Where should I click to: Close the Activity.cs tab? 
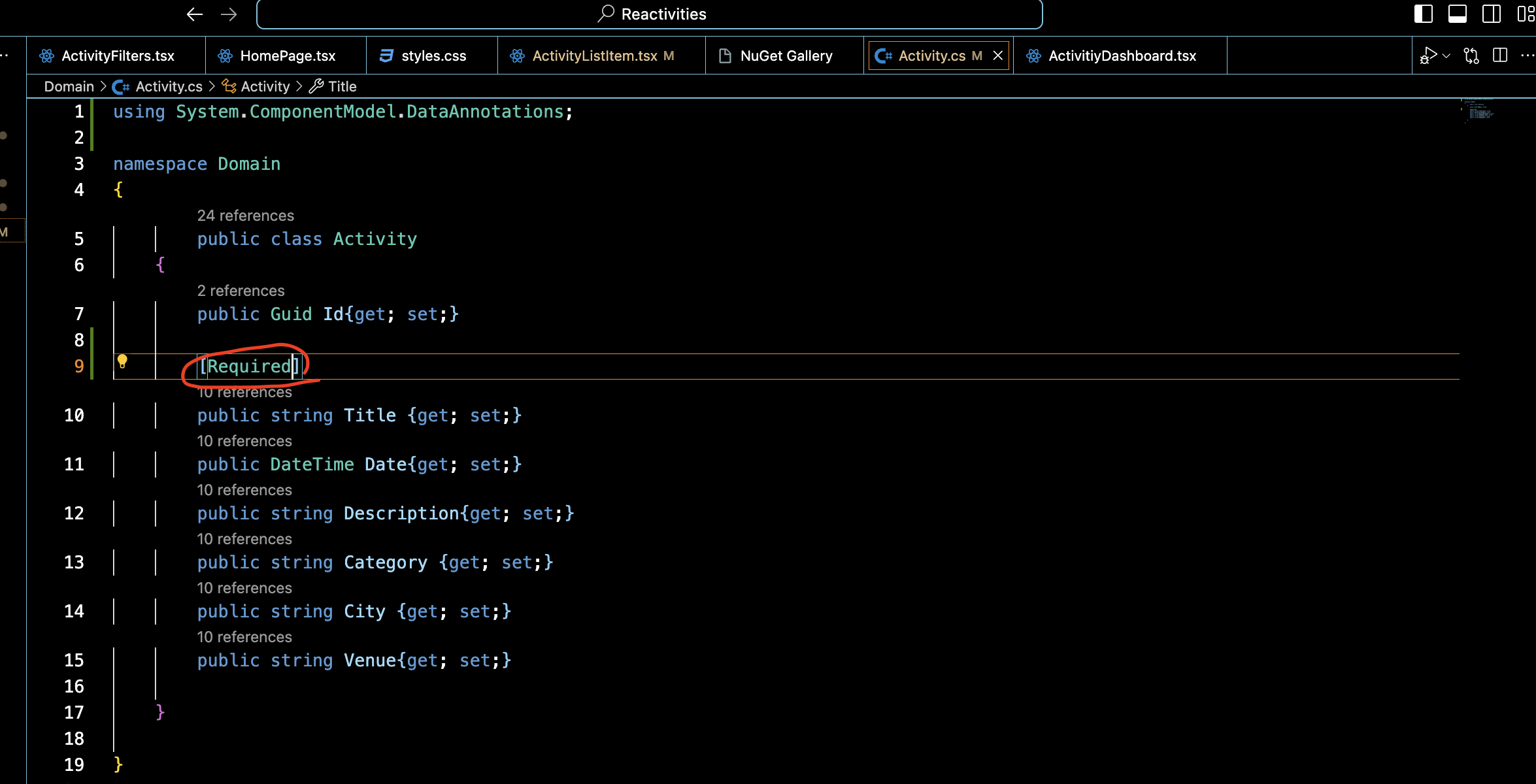click(x=998, y=56)
